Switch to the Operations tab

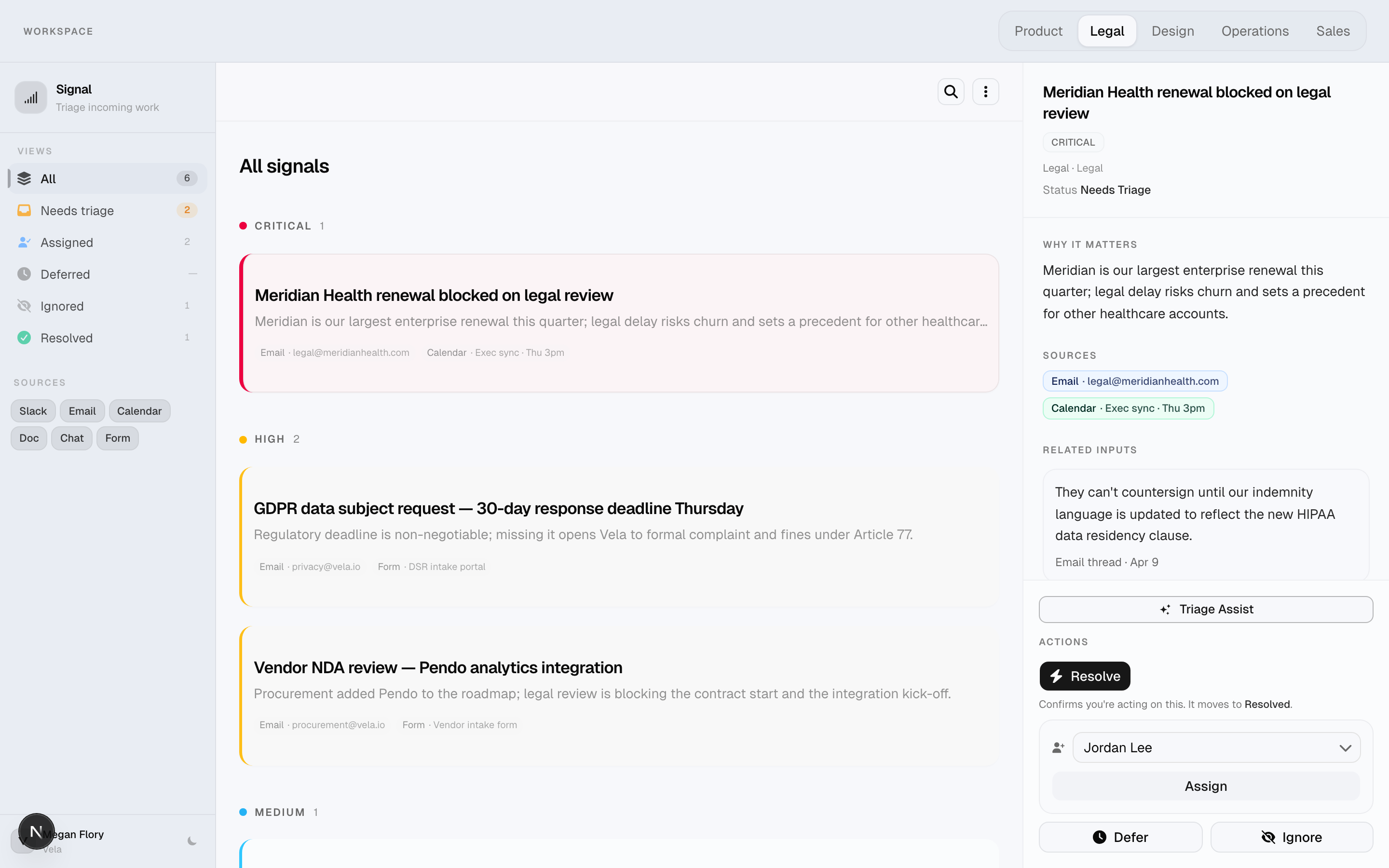tap(1255, 31)
